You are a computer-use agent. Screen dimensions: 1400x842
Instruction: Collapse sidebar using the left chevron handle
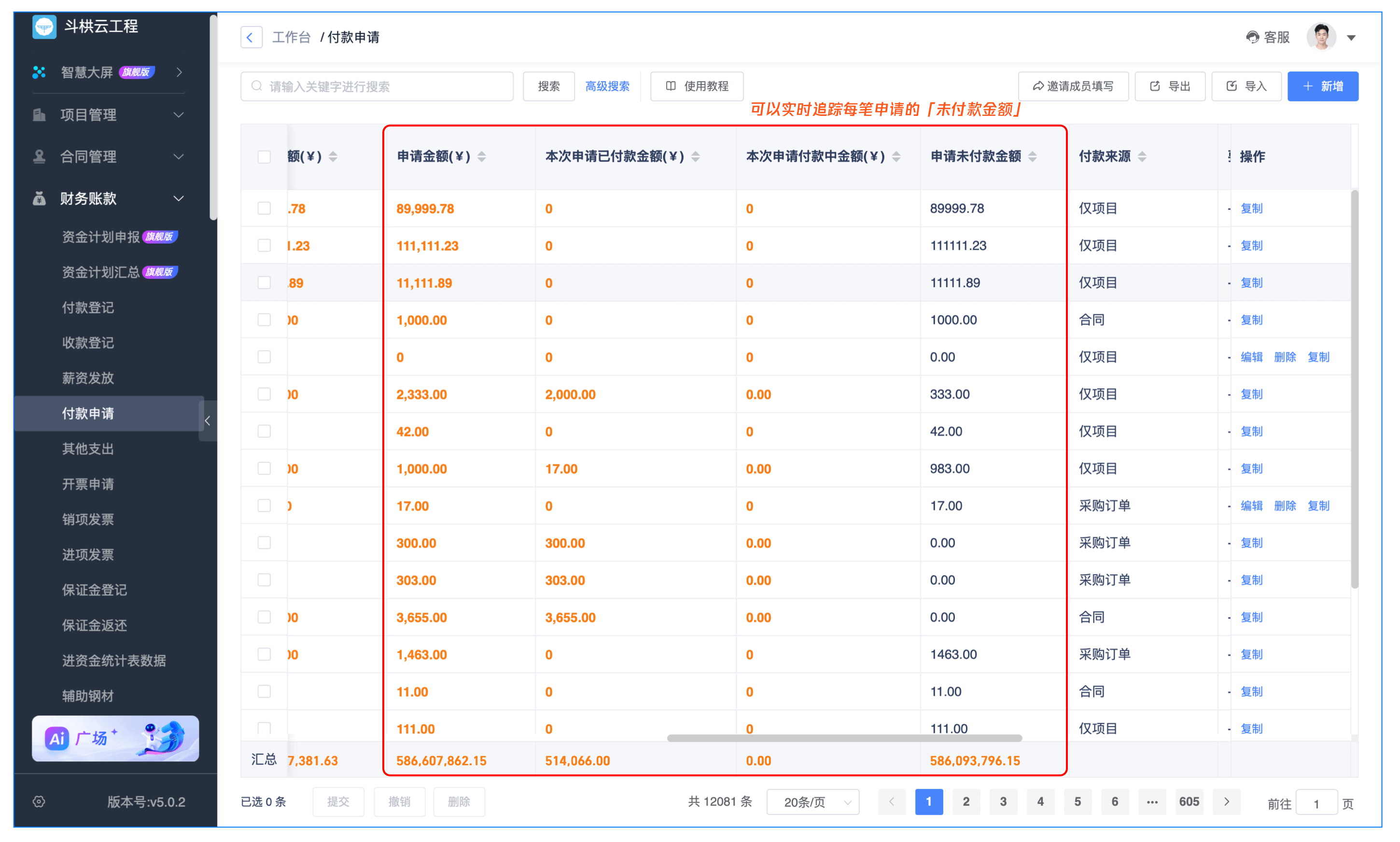tap(208, 421)
